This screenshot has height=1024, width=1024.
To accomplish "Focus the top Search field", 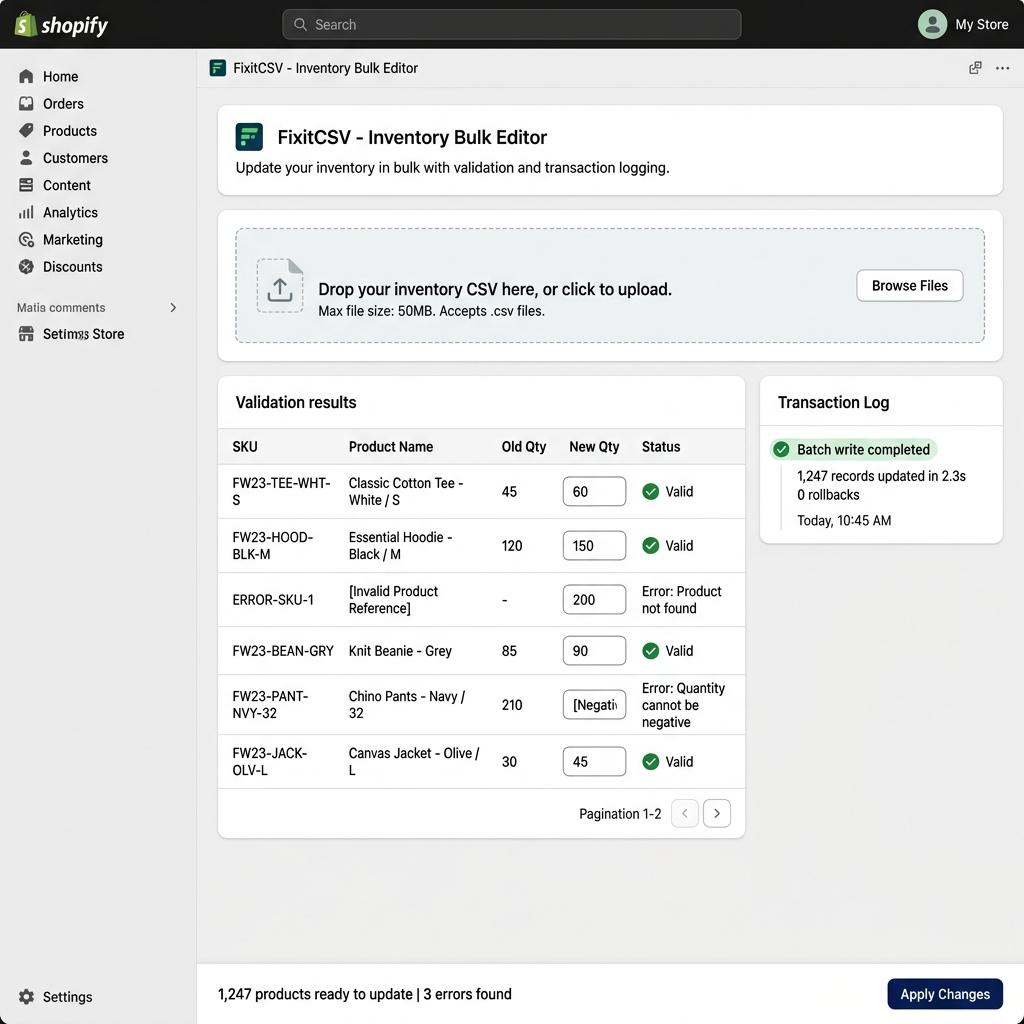I will (x=511, y=25).
